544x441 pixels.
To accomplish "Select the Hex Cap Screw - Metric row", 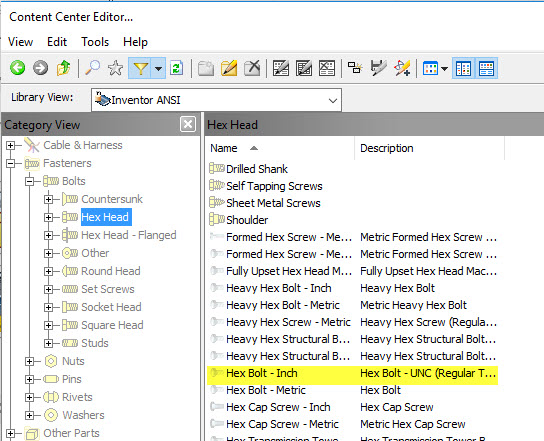I will point(353,424).
